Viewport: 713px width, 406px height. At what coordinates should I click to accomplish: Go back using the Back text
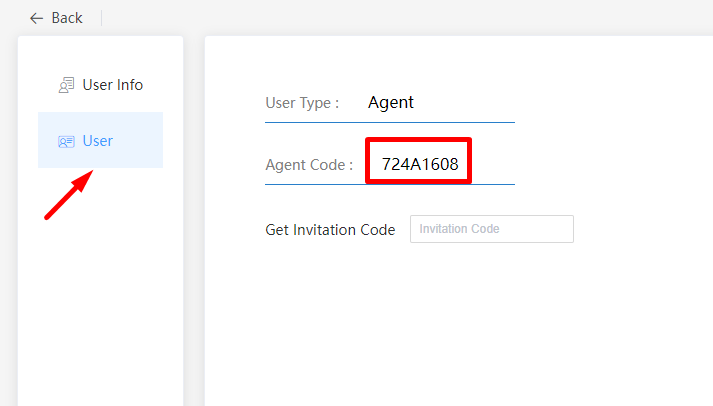point(67,18)
